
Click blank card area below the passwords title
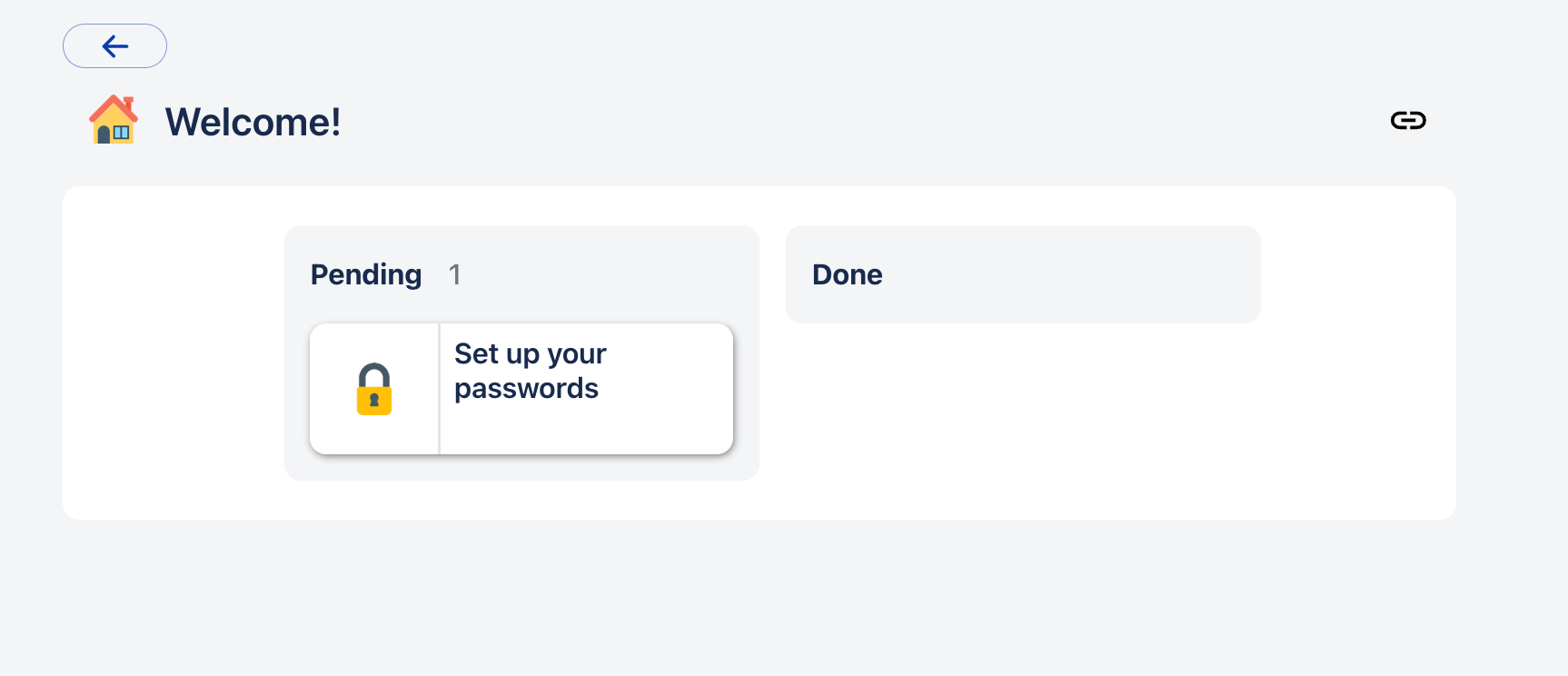[586, 429]
